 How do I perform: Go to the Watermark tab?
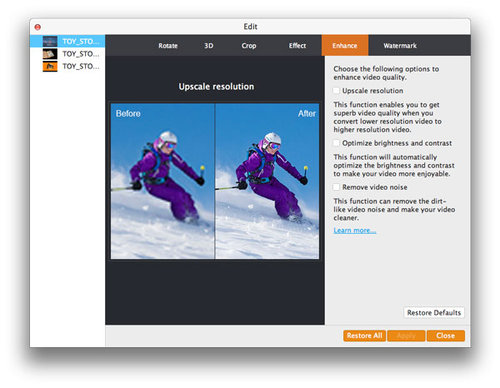pyautogui.click(x=400, y=46)
